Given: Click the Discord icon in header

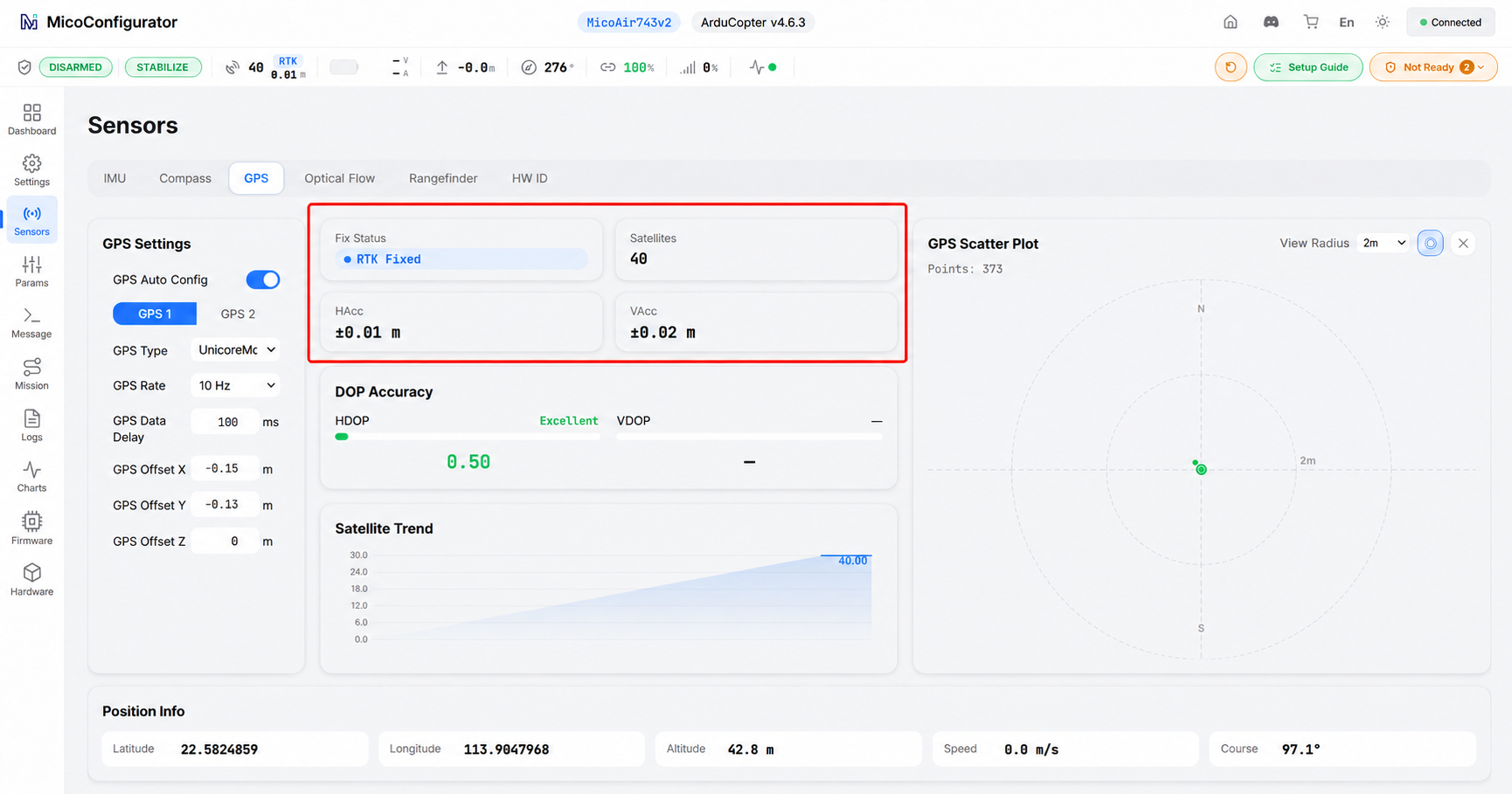Looking at the screenshot, I should 1271,22.
